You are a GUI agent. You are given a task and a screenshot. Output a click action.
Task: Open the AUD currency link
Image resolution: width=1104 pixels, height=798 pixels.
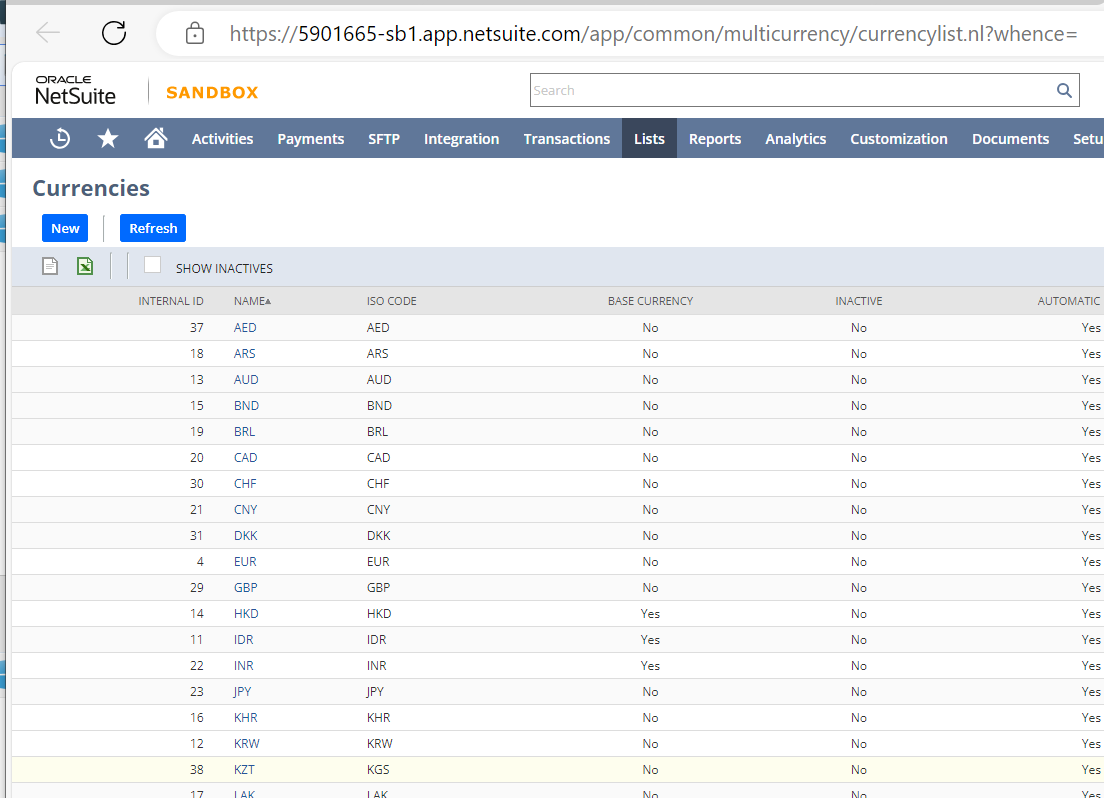point(246,380)
